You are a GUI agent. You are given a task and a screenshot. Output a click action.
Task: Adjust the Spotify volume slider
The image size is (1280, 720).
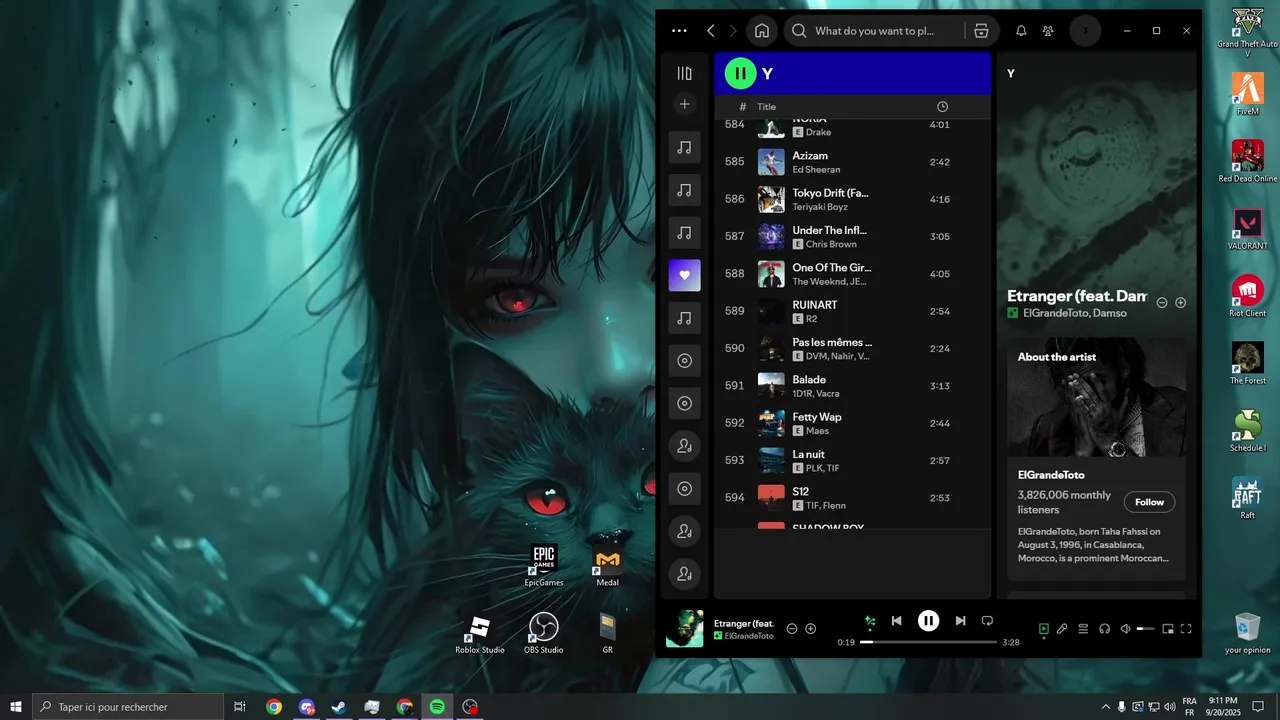(1146, 629)
